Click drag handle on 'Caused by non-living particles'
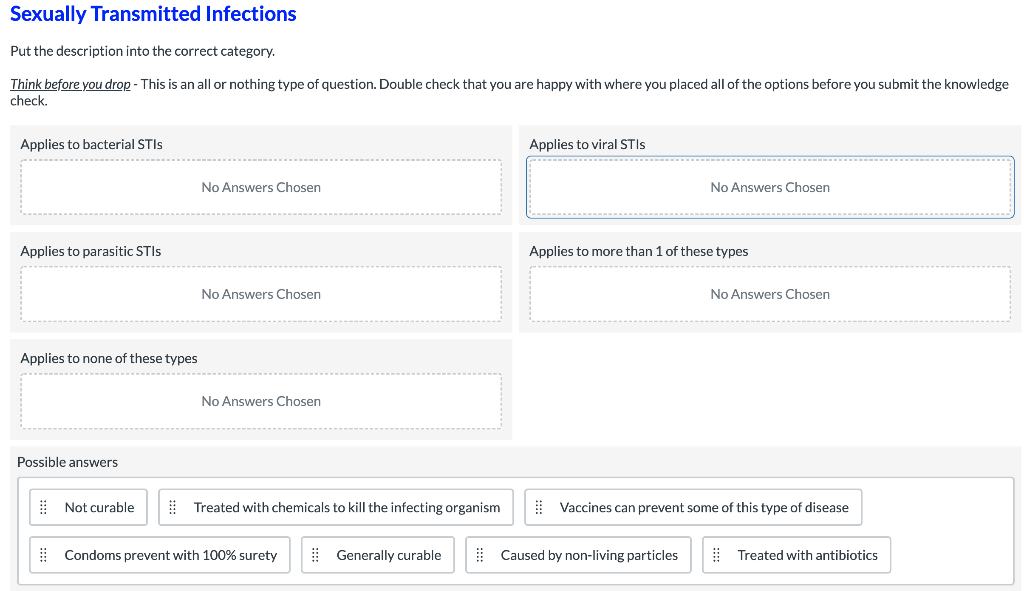The width and height of the screenshot is (1024, 591). coord(480,555)
